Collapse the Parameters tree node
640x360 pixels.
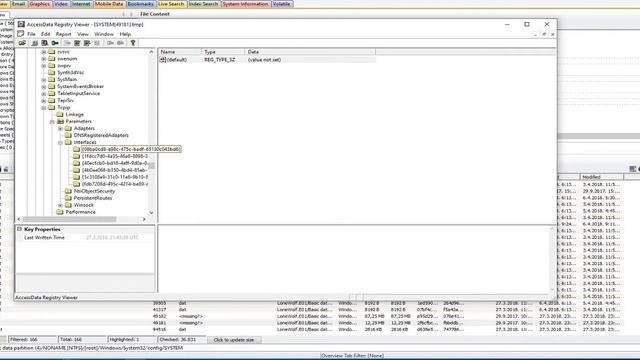point(52,122)
